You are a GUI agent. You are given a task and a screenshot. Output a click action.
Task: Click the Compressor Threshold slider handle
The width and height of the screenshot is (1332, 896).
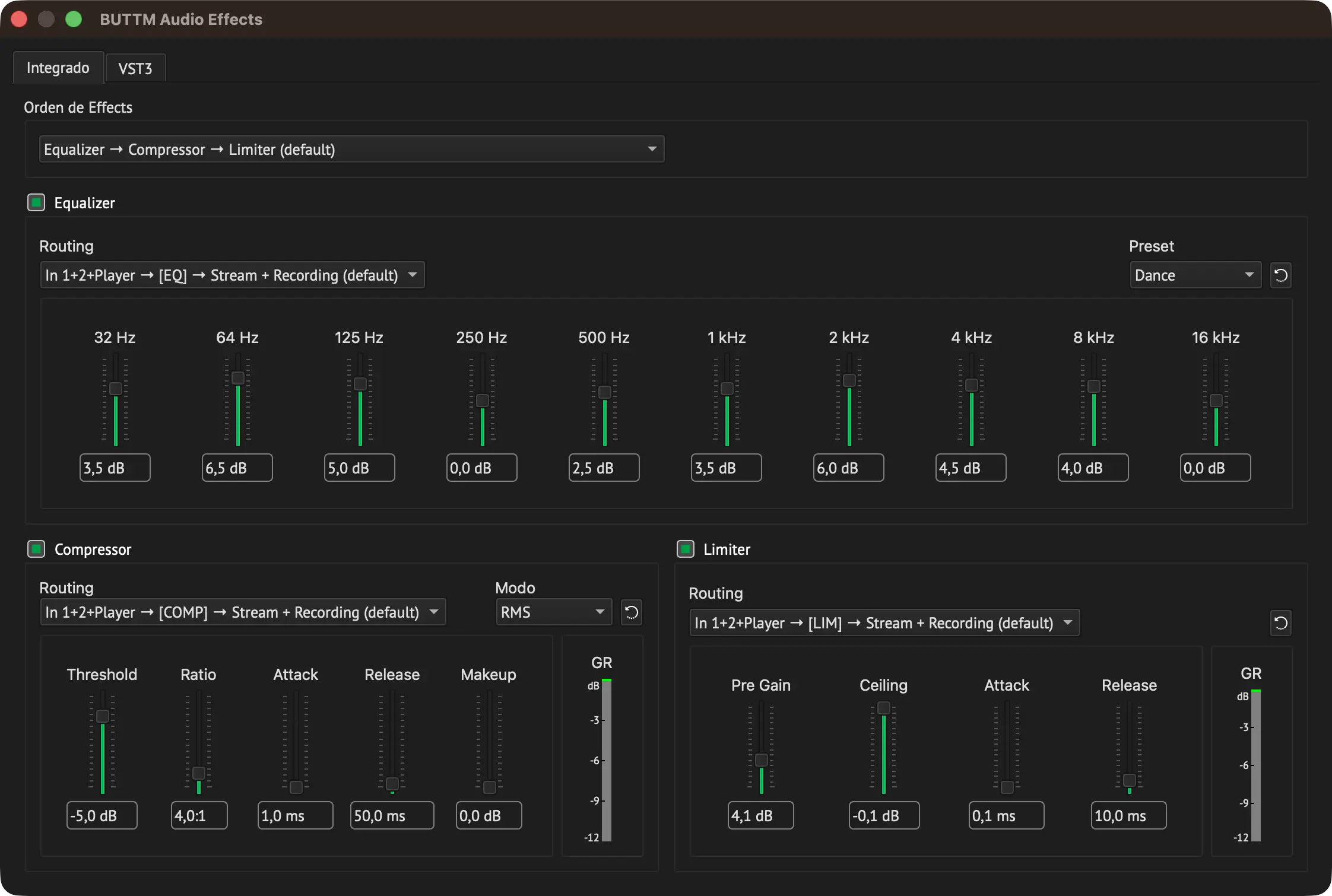(103, 716)
